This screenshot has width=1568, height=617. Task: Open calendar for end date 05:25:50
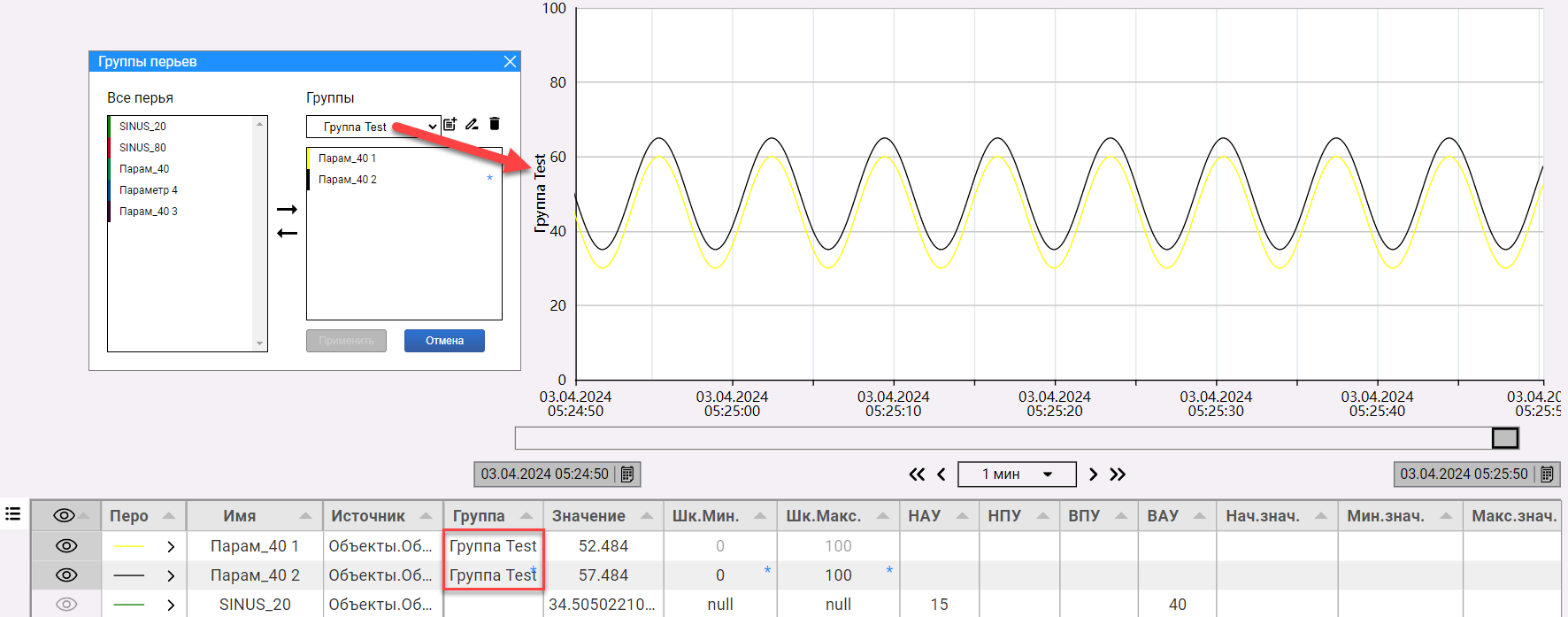pyautogui.click(x=1547, y=474)
